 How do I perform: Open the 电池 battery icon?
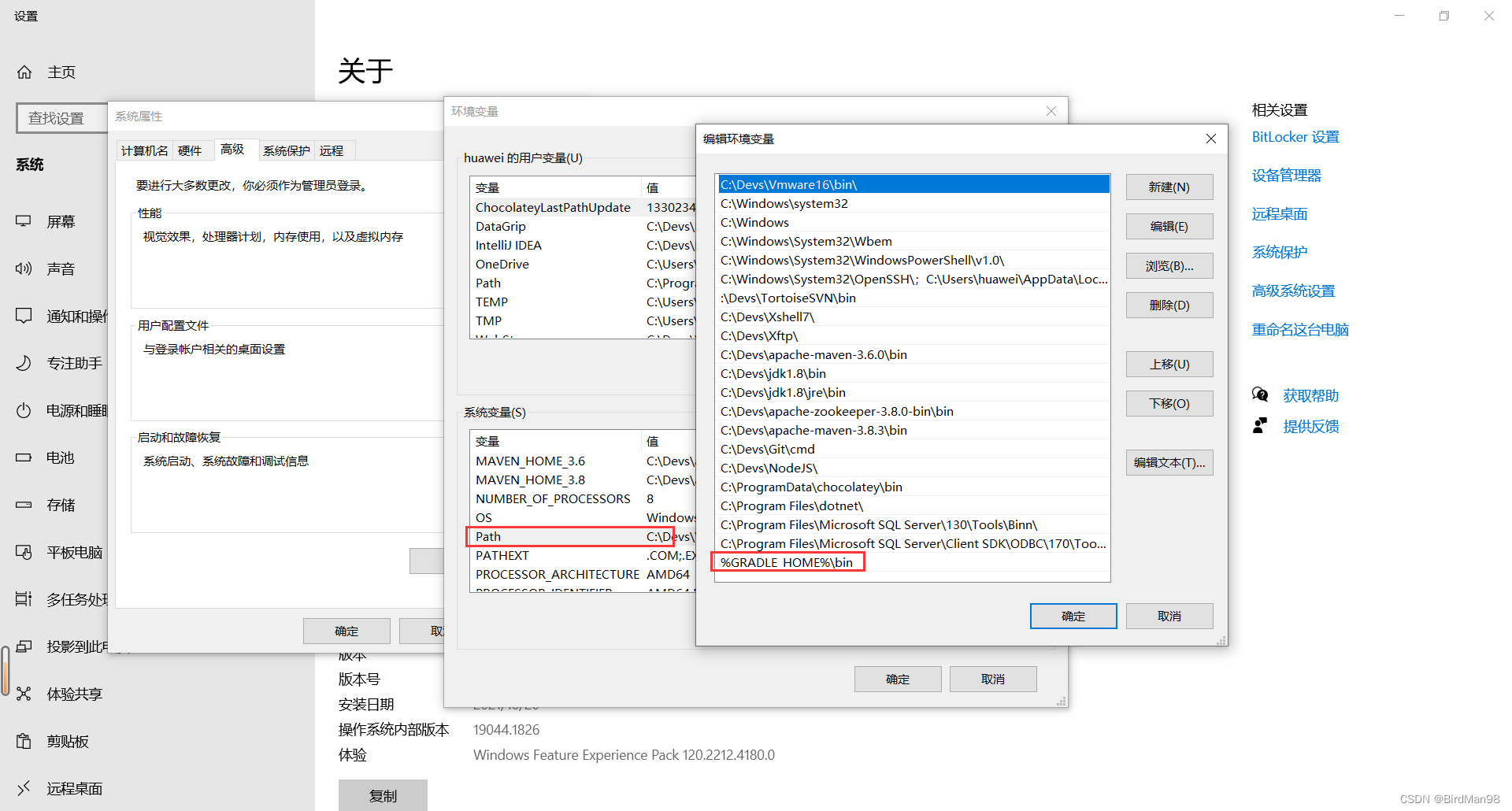tap(24, 457)
